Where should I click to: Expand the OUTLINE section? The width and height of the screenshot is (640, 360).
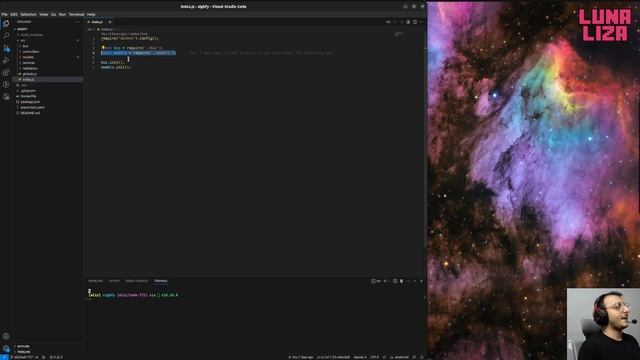[x=23, y=347]
